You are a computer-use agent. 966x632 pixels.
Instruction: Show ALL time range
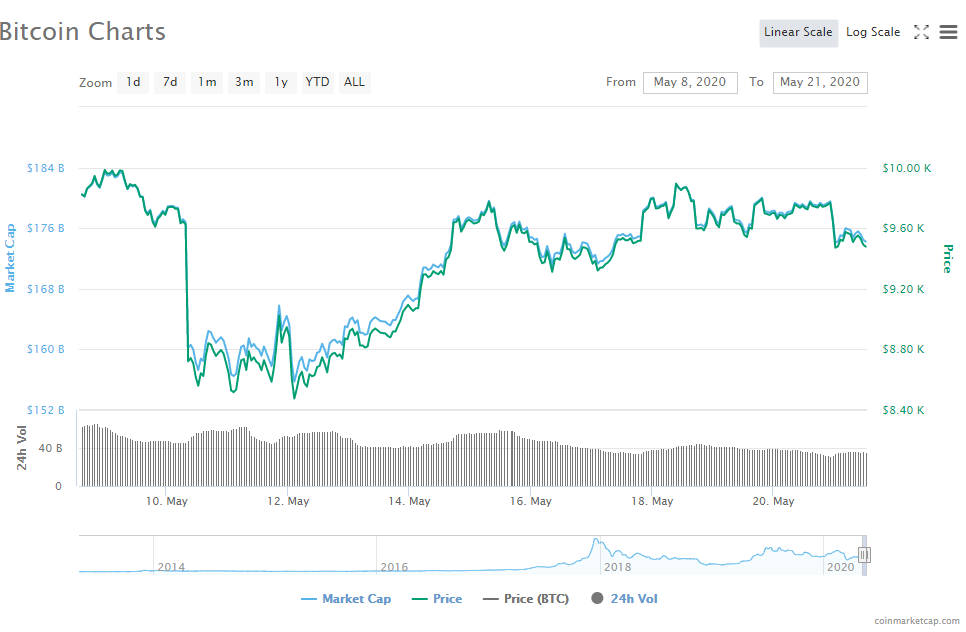click(x=354, y=82)
